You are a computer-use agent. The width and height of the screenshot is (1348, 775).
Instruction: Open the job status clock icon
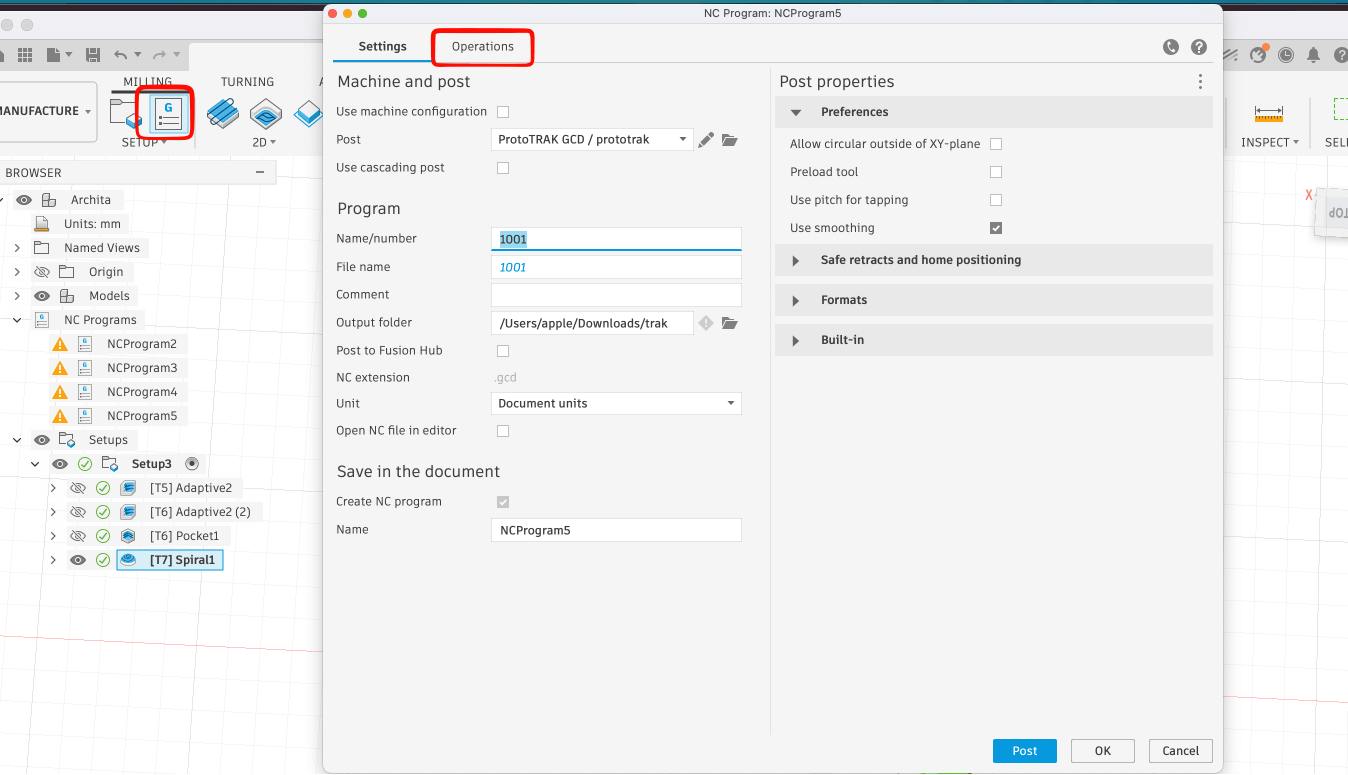(1286, 55)
